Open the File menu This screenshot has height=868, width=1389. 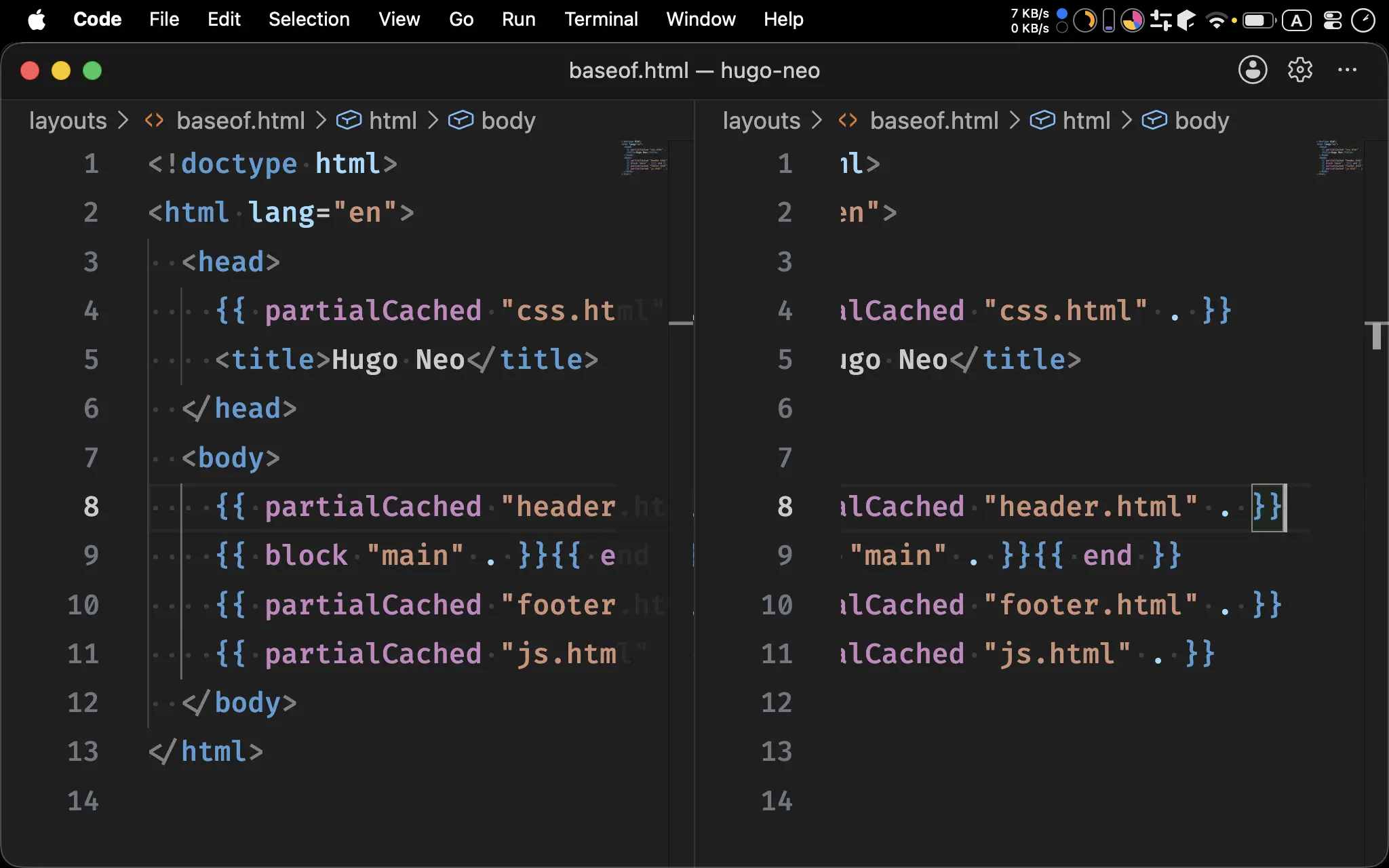[x=164, y=19]
